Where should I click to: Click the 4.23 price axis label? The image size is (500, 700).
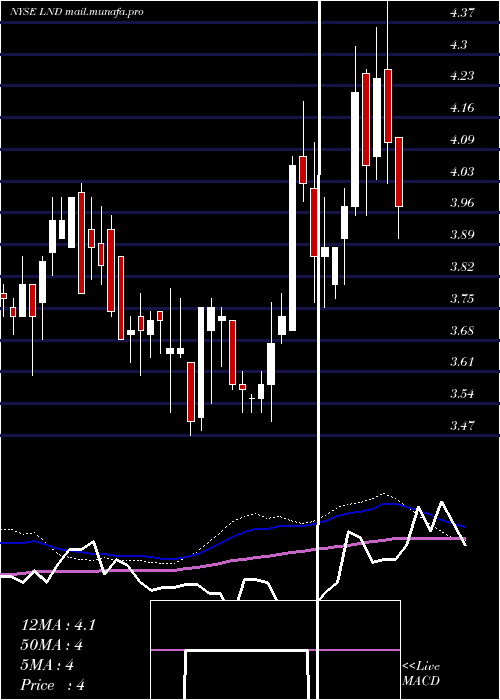click(x=462, y=76)
